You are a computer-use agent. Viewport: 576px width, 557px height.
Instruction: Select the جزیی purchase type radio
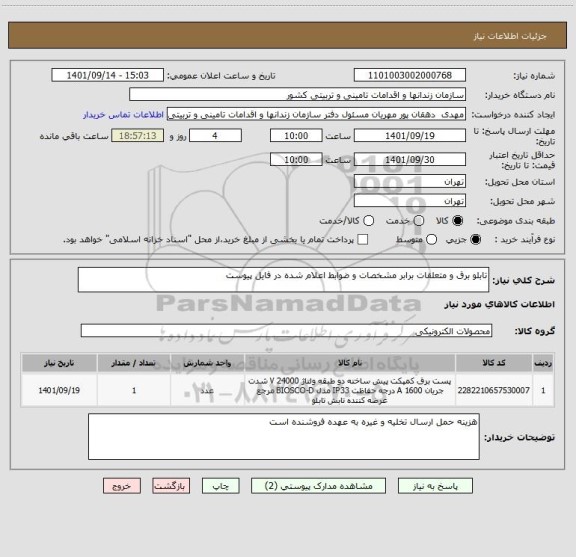pos(475,240)
